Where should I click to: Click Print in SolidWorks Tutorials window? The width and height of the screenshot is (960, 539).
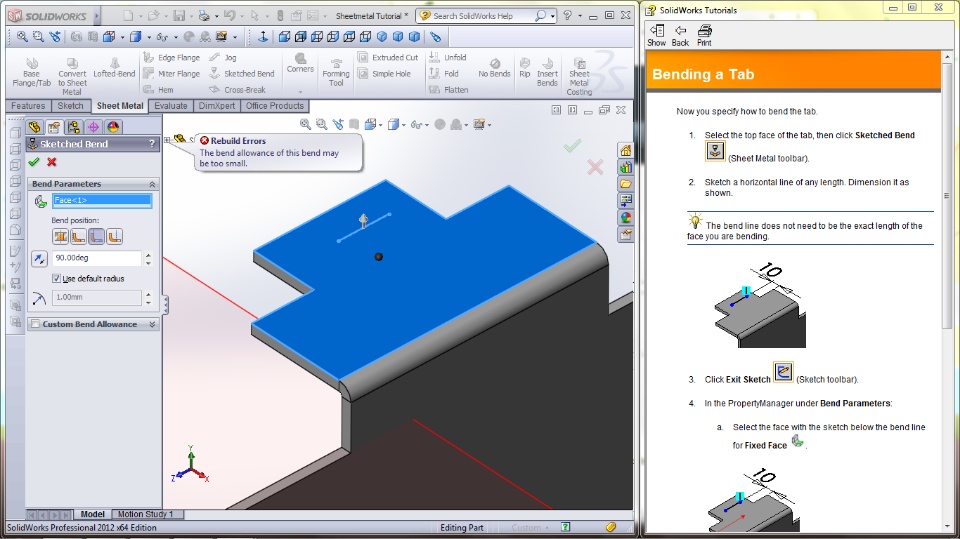pos(705,36)
